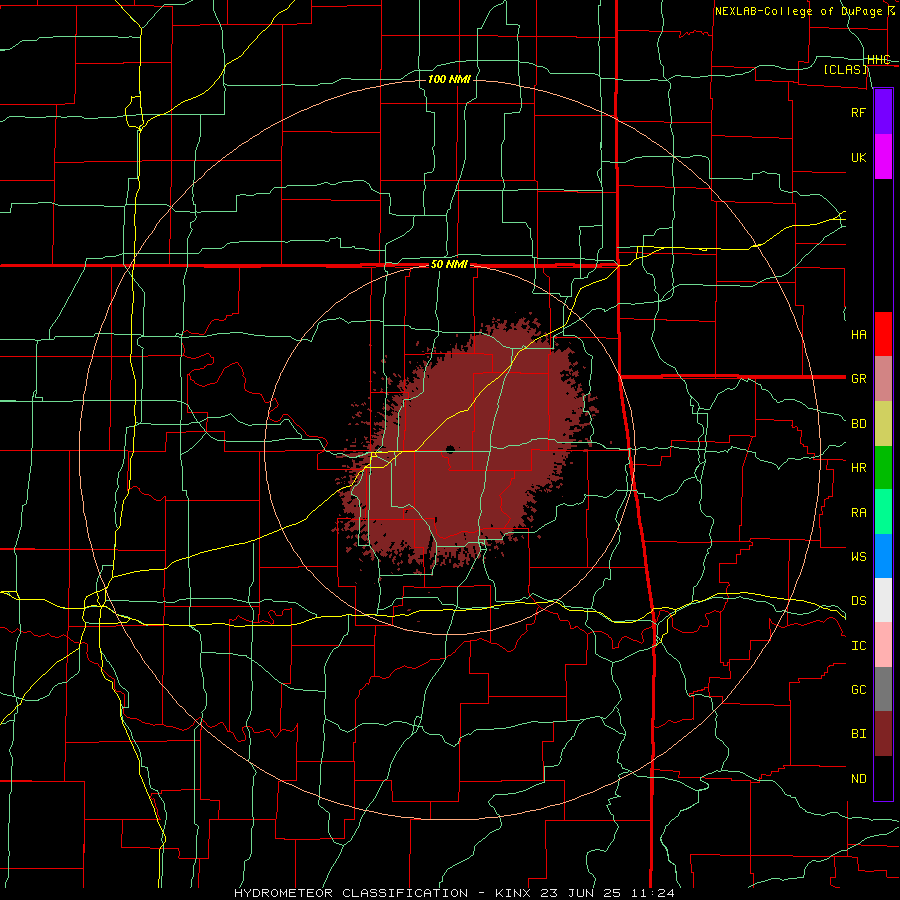
Task: Click the GR legend label
Action: [x=858, y=379]
